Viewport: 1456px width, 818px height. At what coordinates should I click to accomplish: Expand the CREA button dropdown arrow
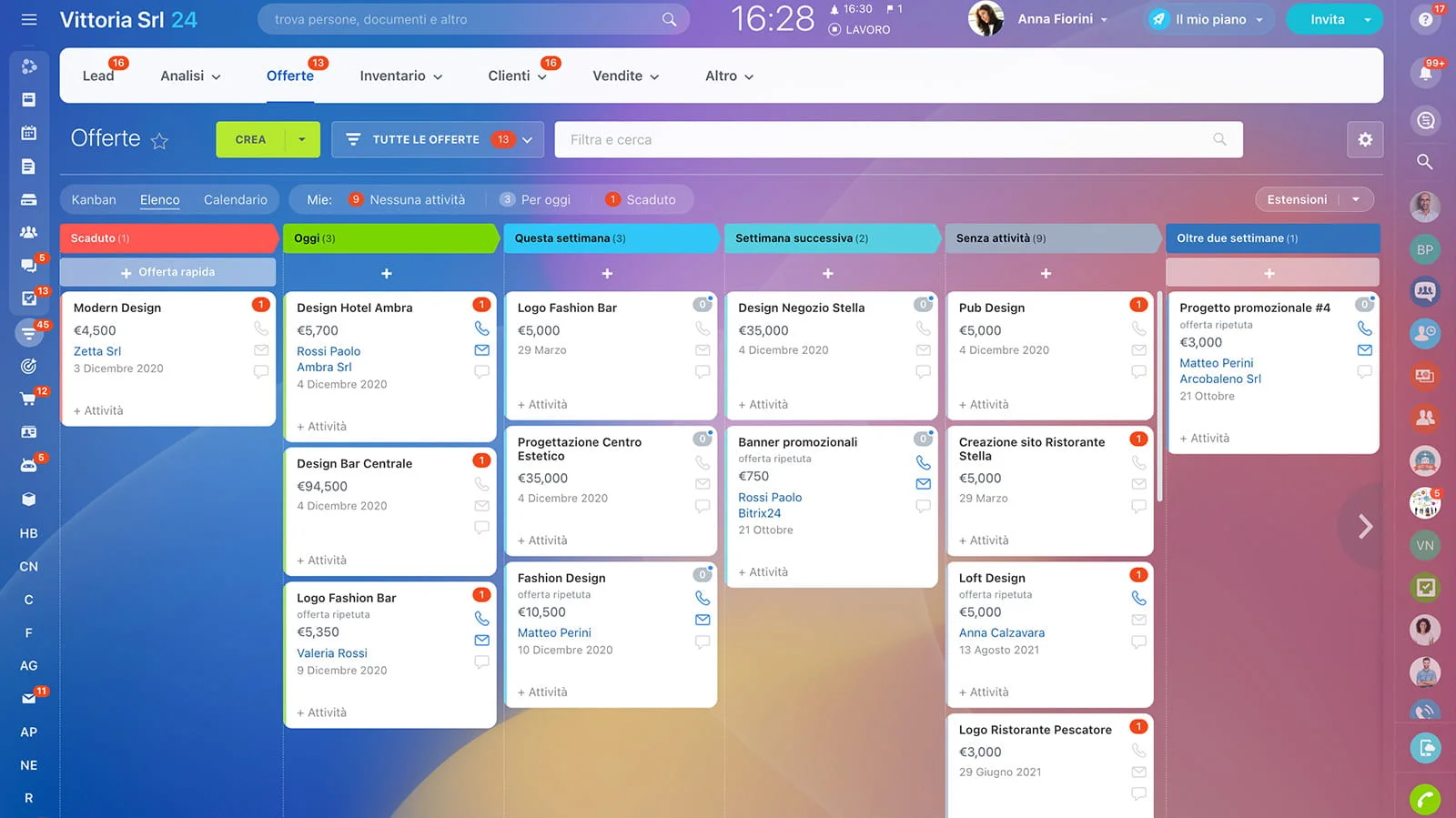pyautogui.click(x=302, y=139)
